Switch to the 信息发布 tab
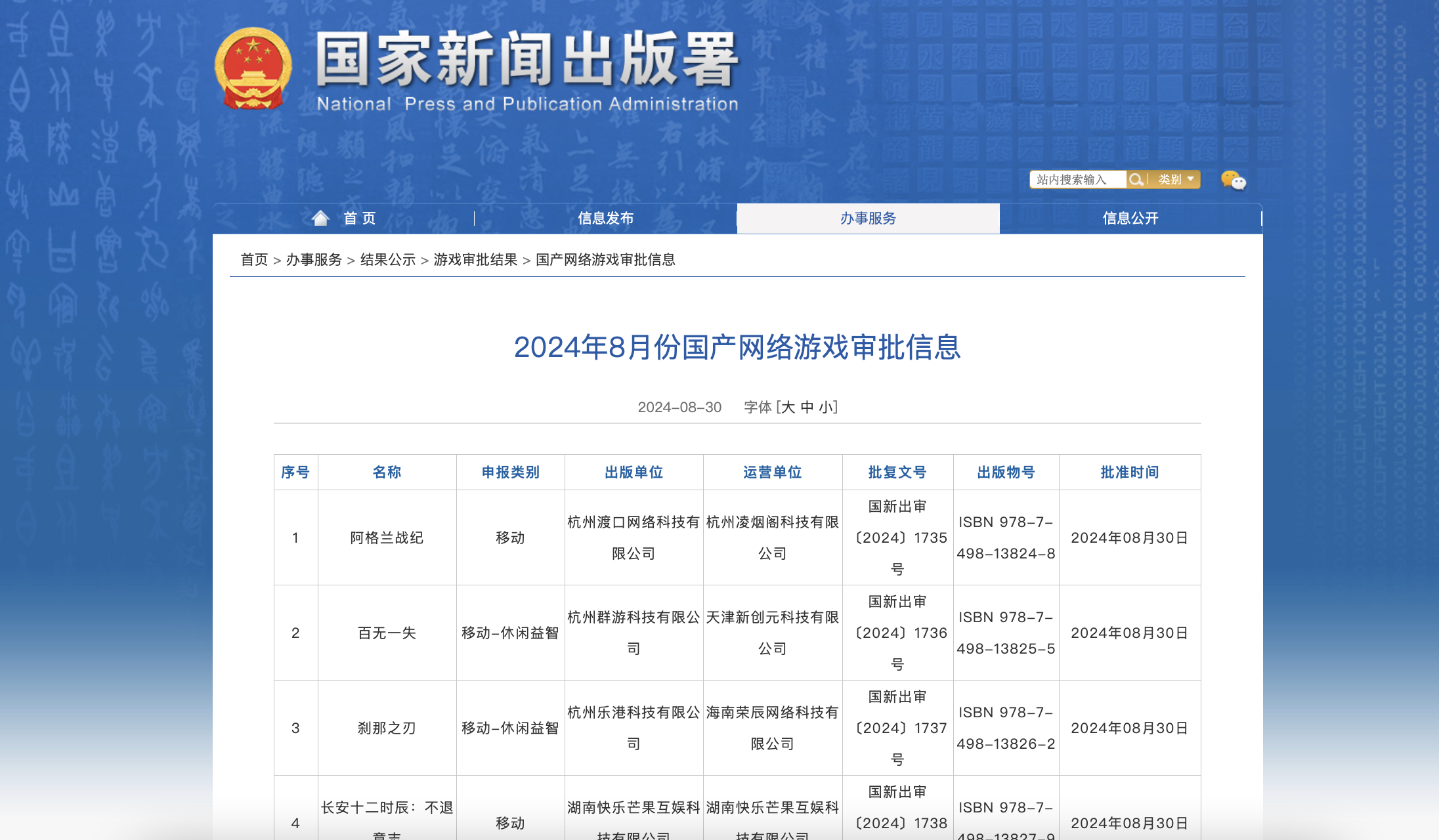Viewport: 1439px width, 840px height. [x=605, y=218]
